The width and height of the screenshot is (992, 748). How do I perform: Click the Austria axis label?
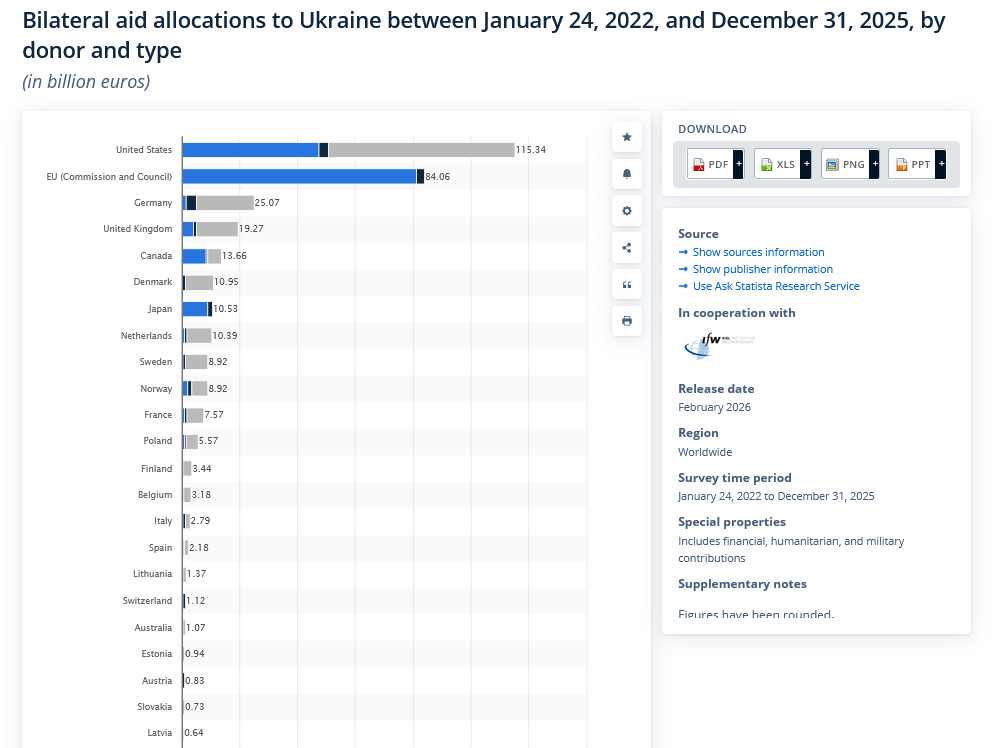[x=157, y=681]
